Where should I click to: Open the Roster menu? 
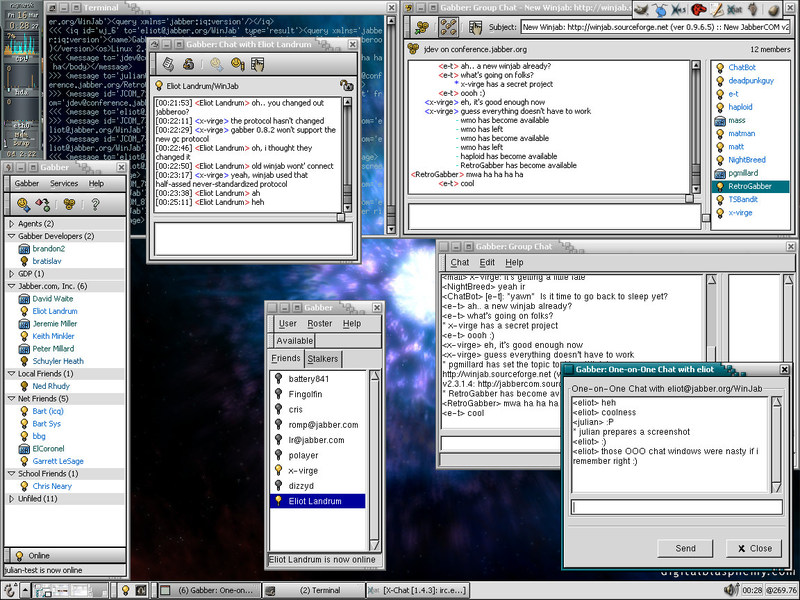319,323
